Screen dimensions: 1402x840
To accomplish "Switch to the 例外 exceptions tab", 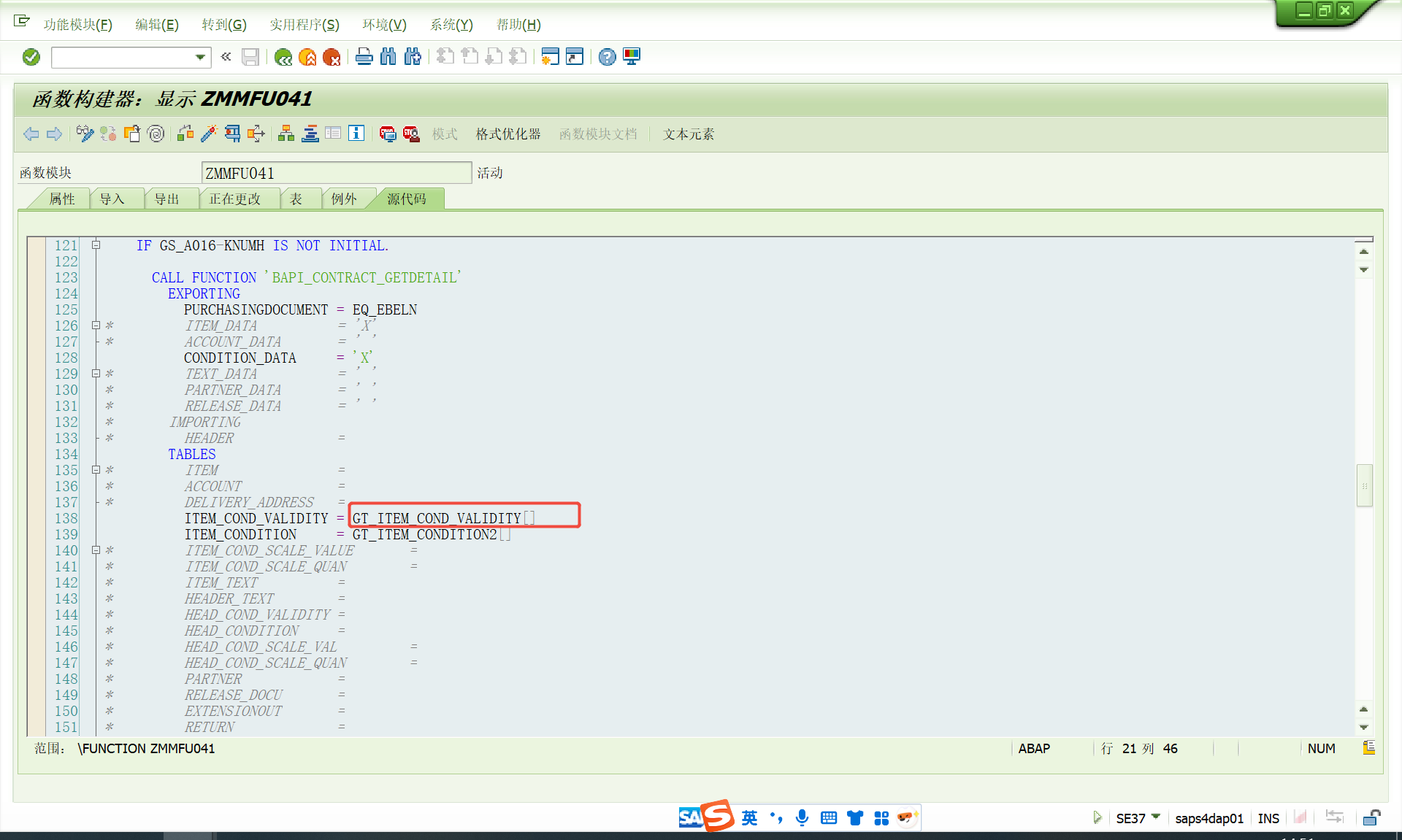I will pyautogui.click(x=343, y=199).
